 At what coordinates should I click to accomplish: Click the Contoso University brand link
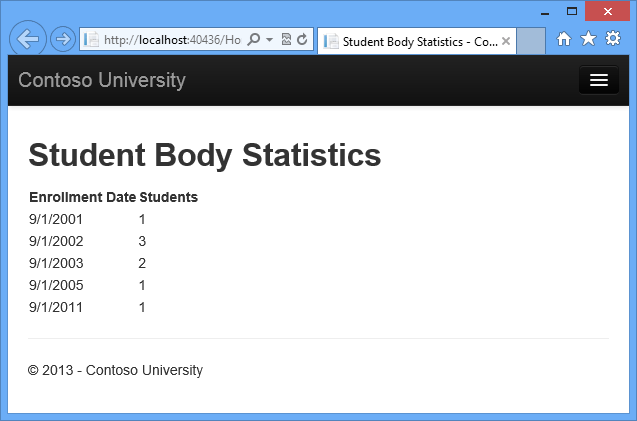102,80
